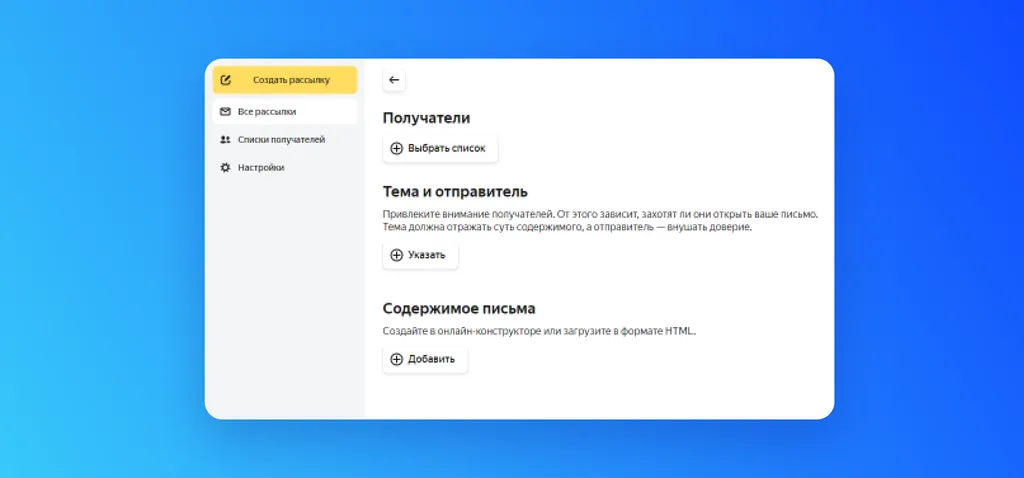Screen dimensions: 1024x478
Task: Click the gear icon beside 'Настройки'
Action: tap(225, 168)
